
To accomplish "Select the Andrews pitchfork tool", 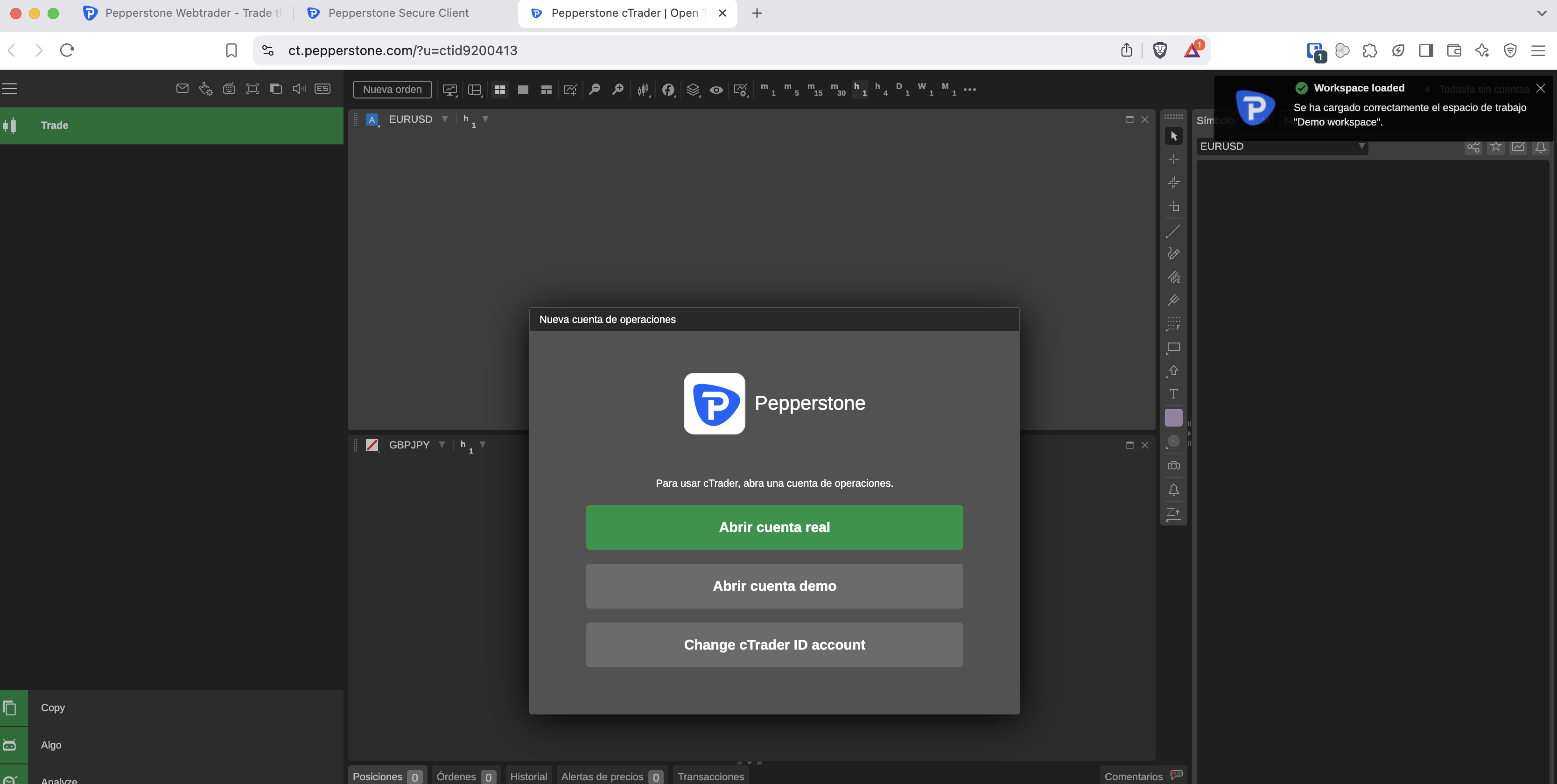I will (x=1173, y=301).
